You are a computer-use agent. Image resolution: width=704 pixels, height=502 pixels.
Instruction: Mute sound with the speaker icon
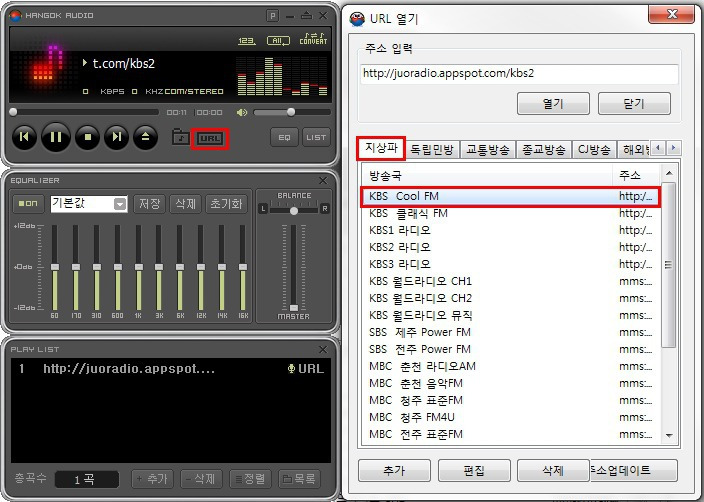[242, 112]
